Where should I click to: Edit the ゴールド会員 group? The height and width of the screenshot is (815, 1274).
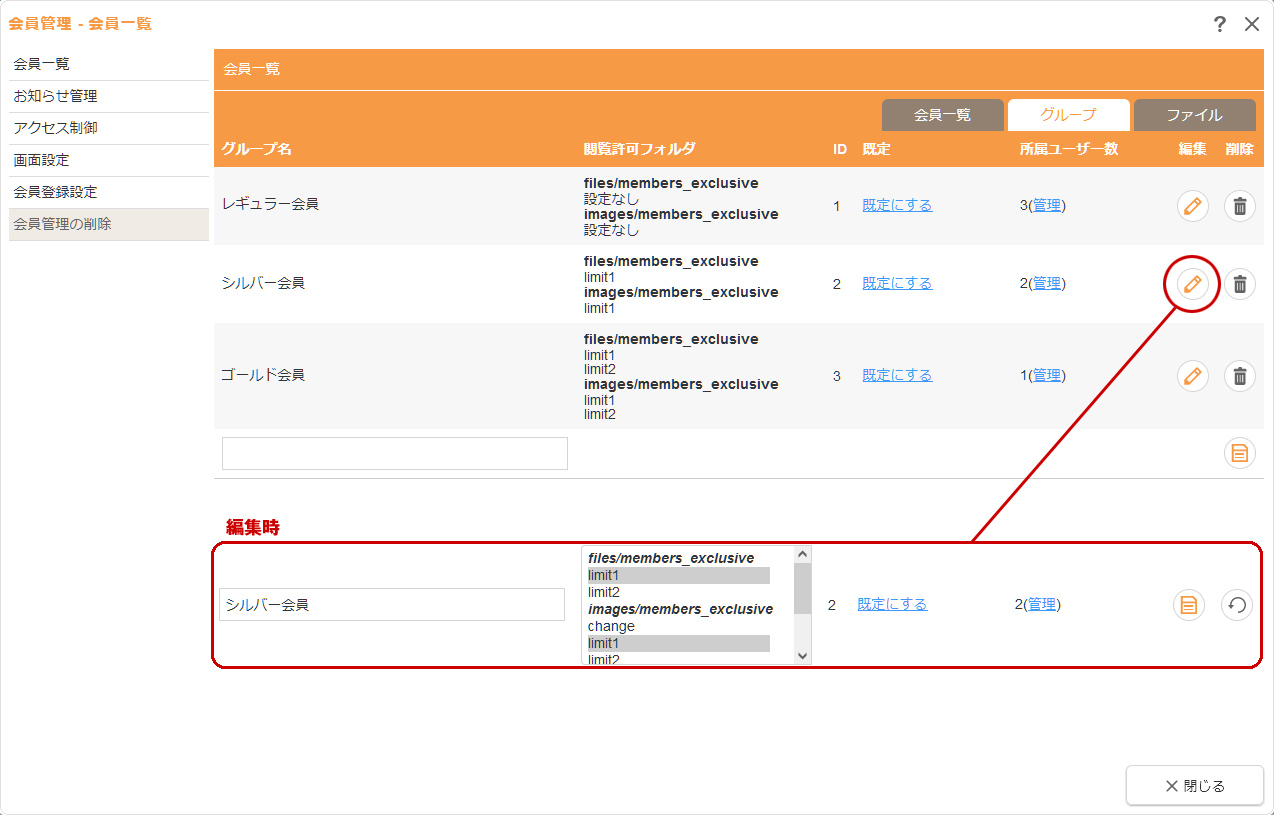tap(1192, 376)
